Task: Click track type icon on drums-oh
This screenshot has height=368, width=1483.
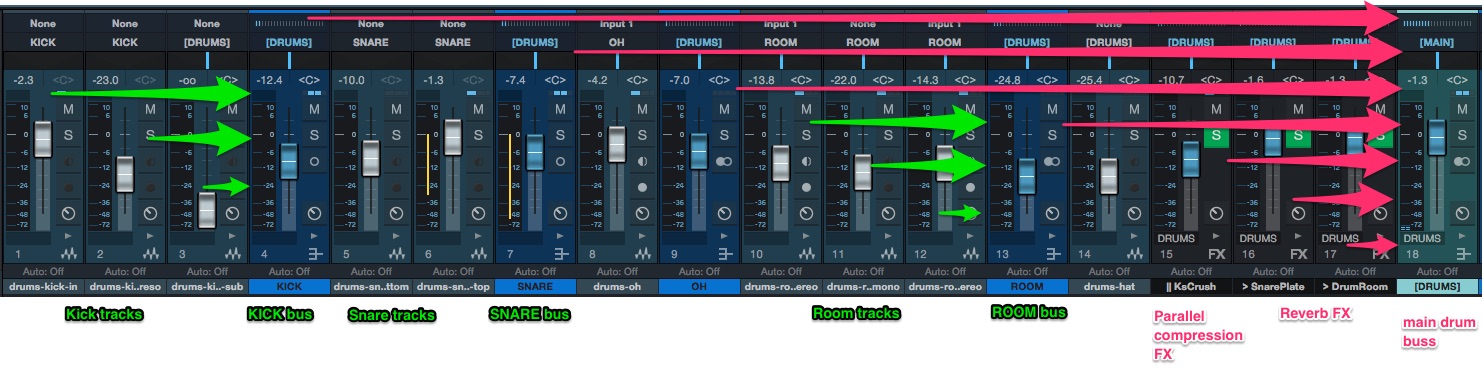Action: 642,255
